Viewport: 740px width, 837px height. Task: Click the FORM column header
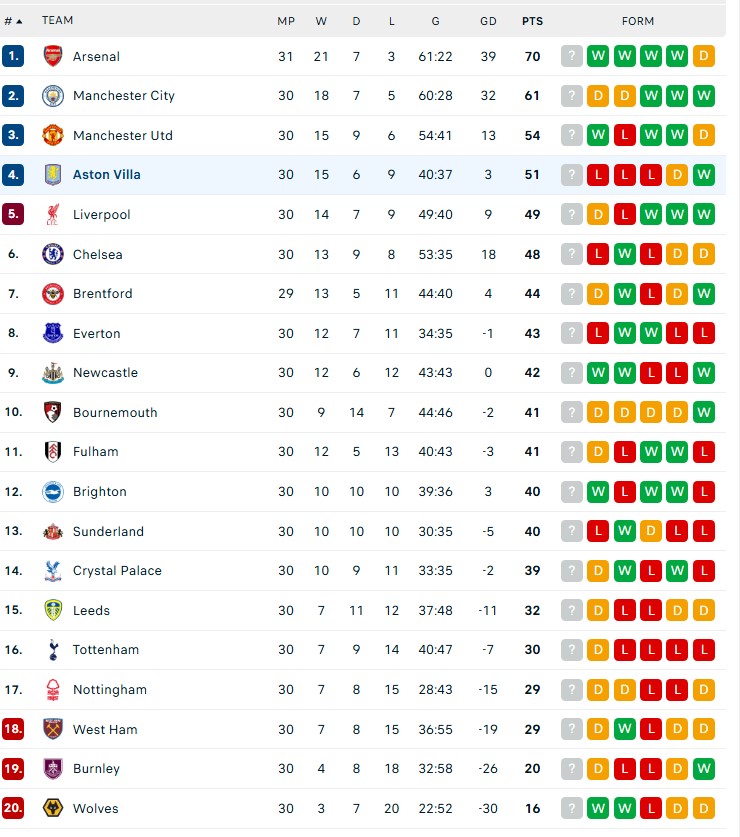click(637, 20)
